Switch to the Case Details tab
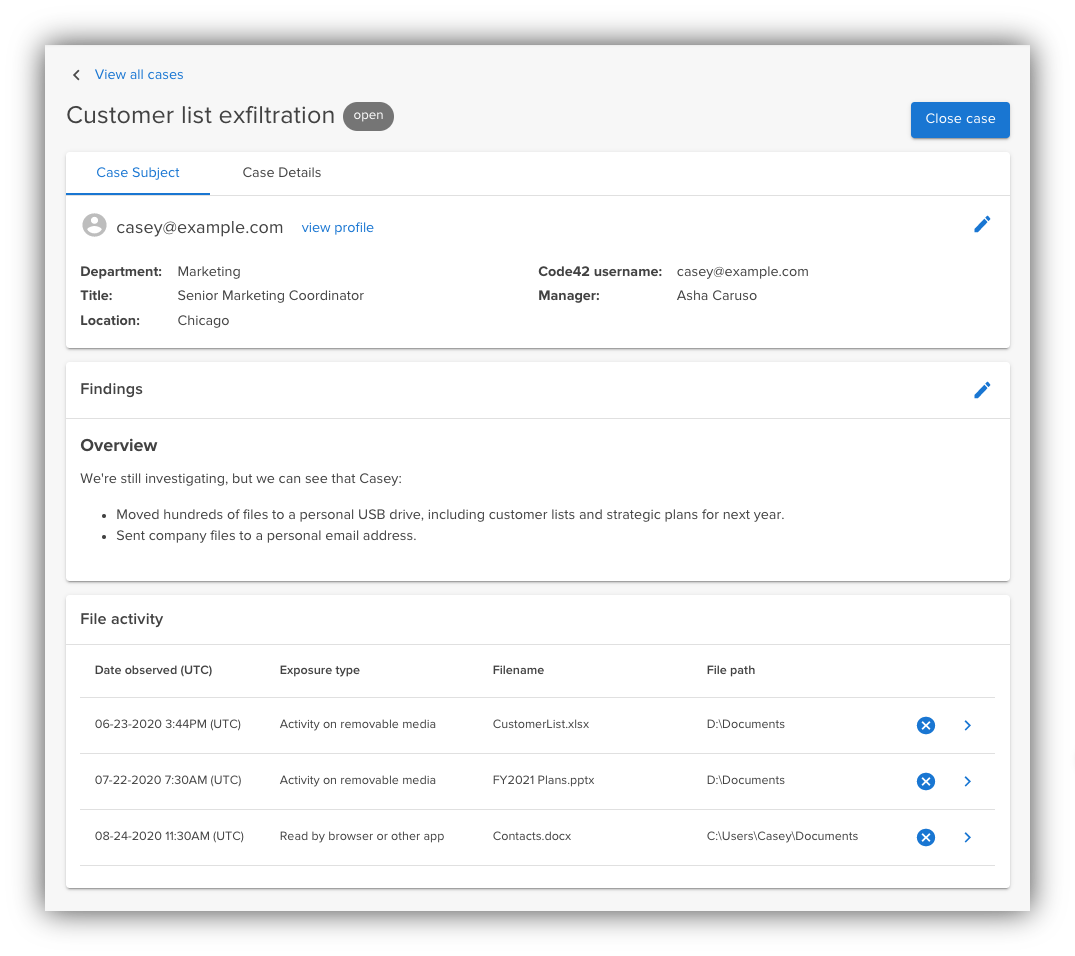The image size is (1075, 956). 282,173
